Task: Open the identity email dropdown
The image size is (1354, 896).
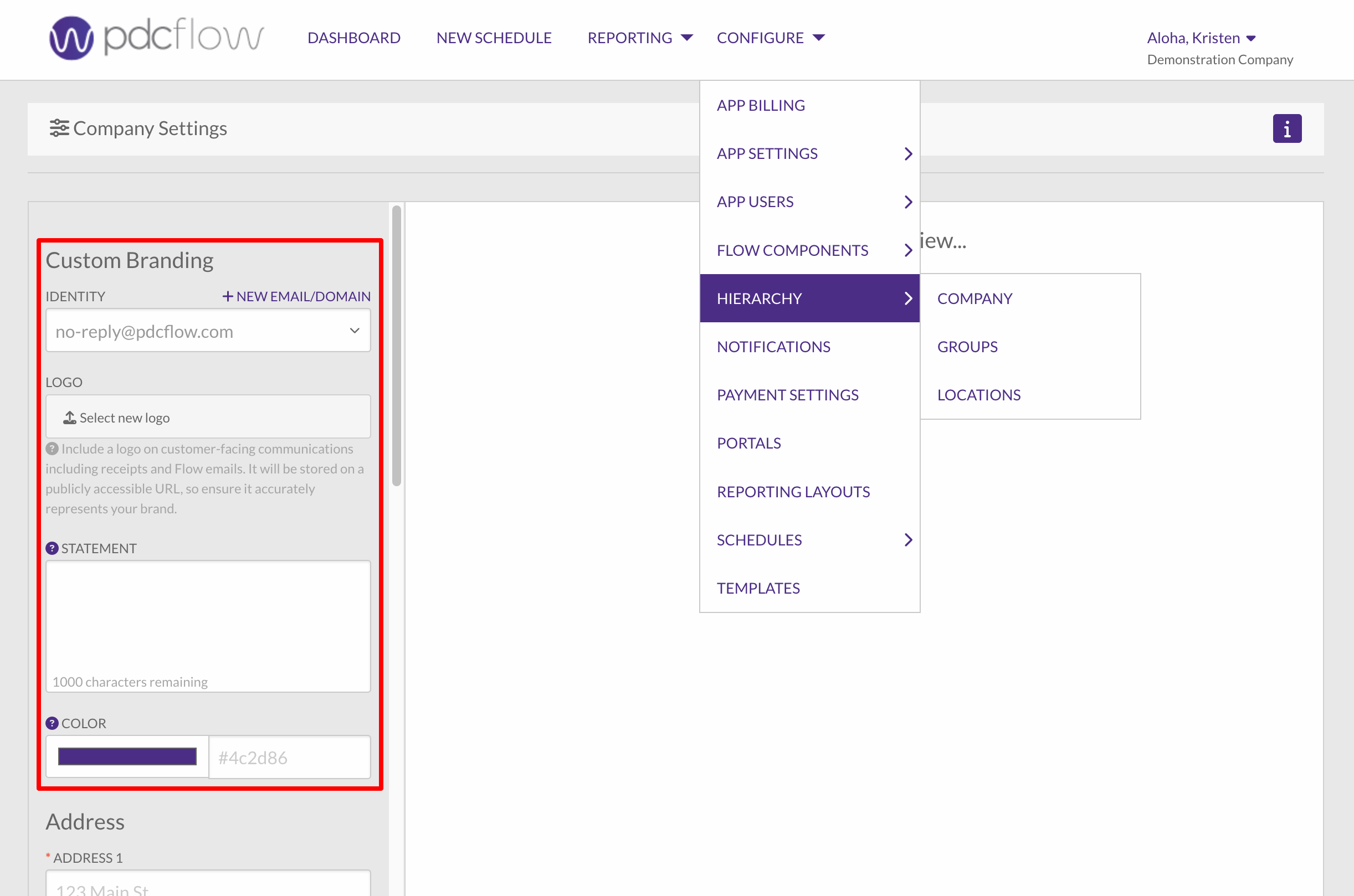Action: coord(208,331)
